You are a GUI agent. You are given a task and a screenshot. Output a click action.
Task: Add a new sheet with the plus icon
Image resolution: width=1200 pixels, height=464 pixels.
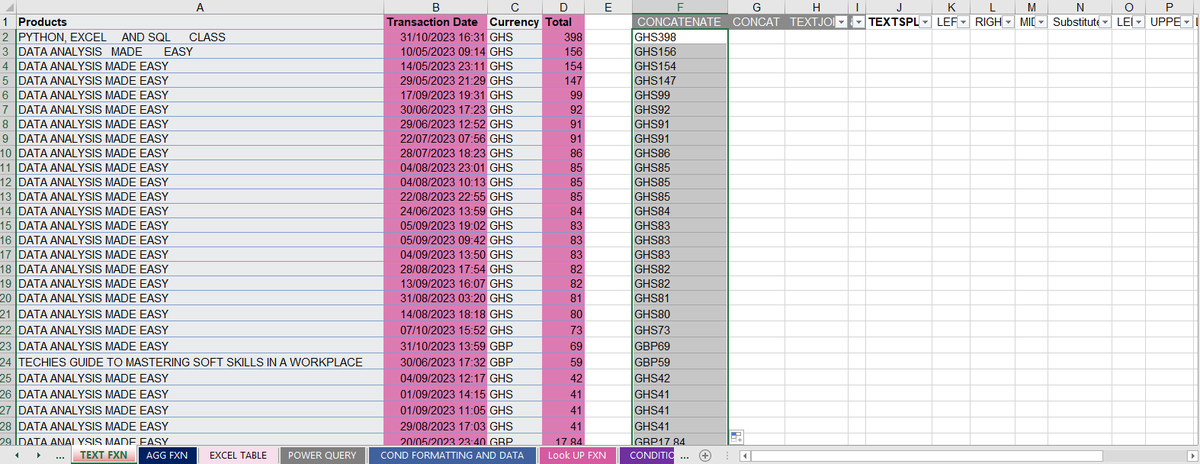[x=705, y=456]
